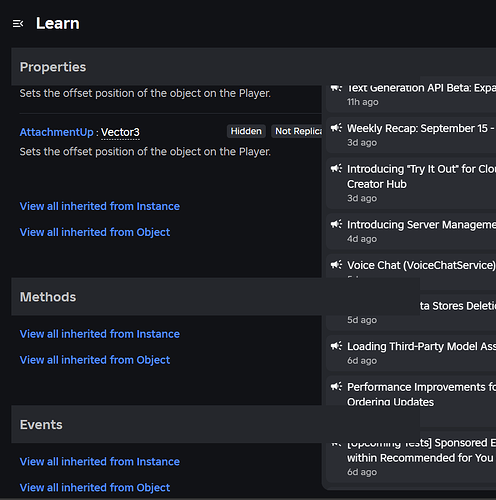This screenshot has height=500, width=496.
Task: Open Loading Third-Party Model Assets announcement
Action: click(x=411, y=353)
